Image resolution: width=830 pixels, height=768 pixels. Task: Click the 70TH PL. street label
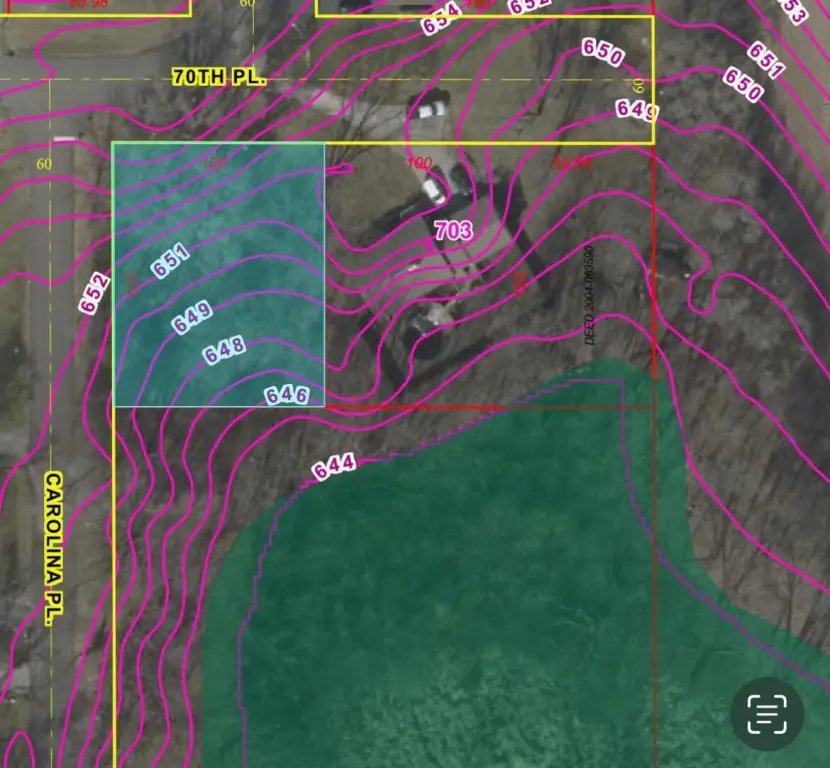tap(219, 77)
